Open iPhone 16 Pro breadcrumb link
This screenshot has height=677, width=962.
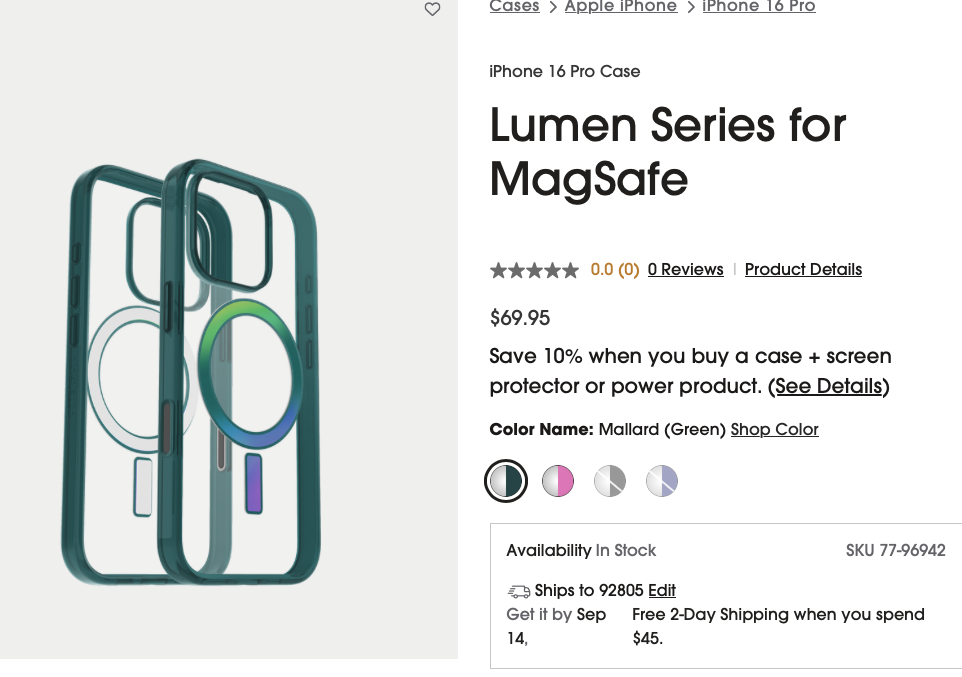point(758,7)
